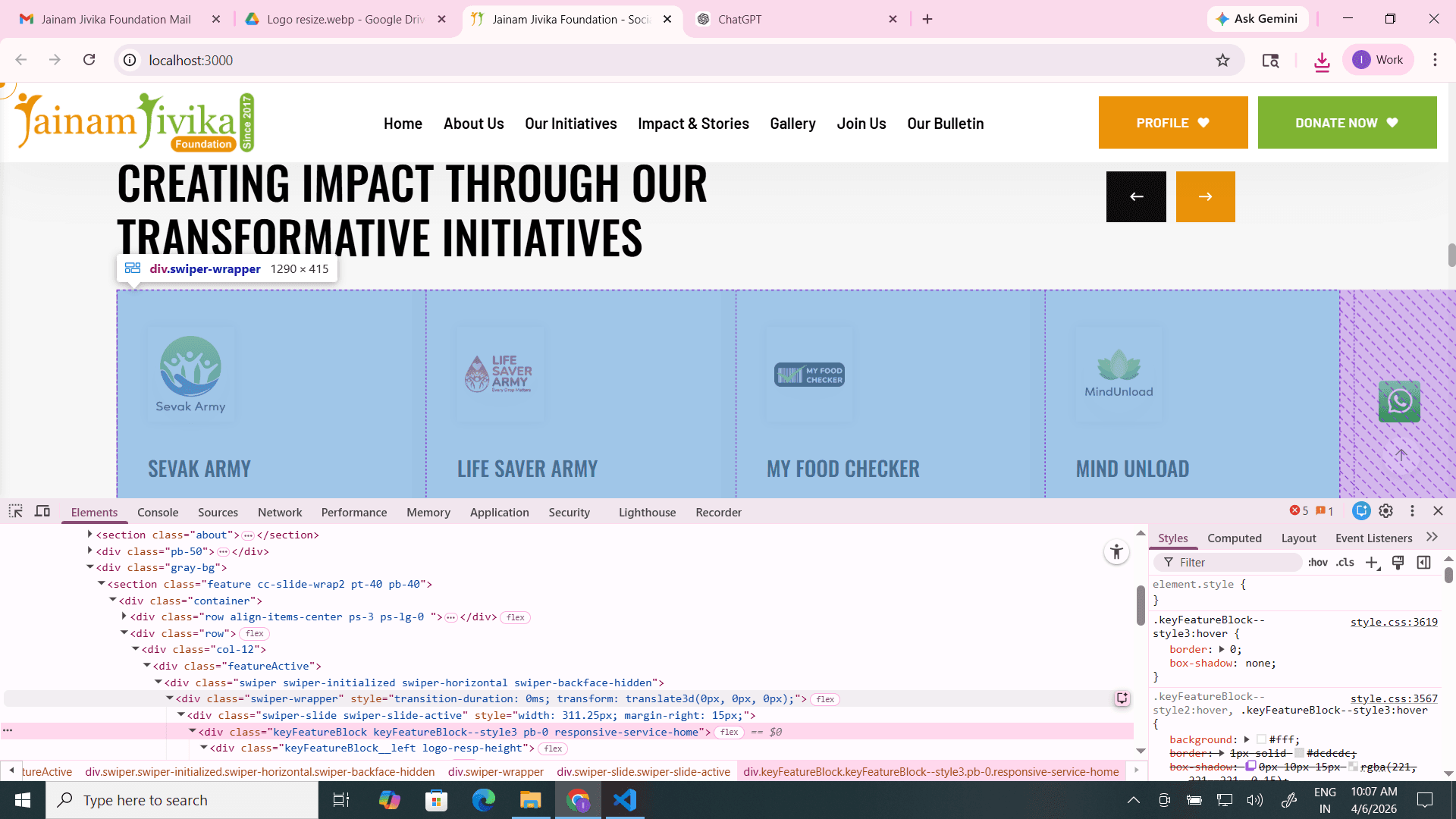This screenshot has width=1456, height=819.
Task: Click the DONATE NOW button
Action: (1347, 123)
